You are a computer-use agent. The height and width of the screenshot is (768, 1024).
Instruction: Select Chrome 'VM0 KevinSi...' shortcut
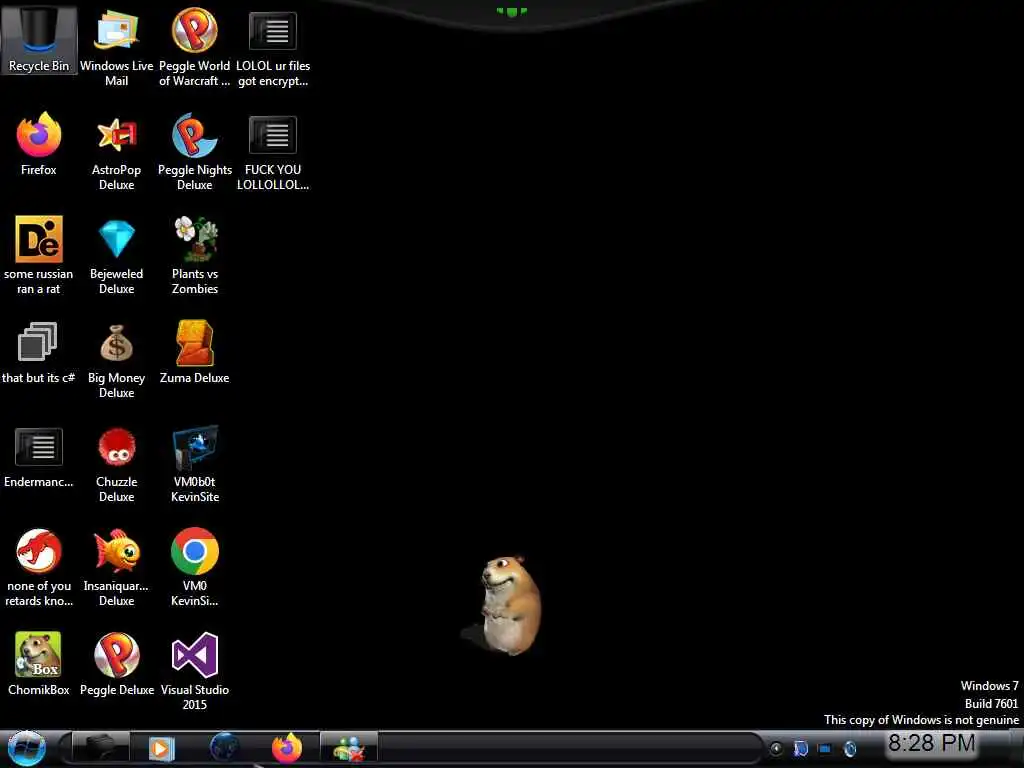tap(195, 568)
